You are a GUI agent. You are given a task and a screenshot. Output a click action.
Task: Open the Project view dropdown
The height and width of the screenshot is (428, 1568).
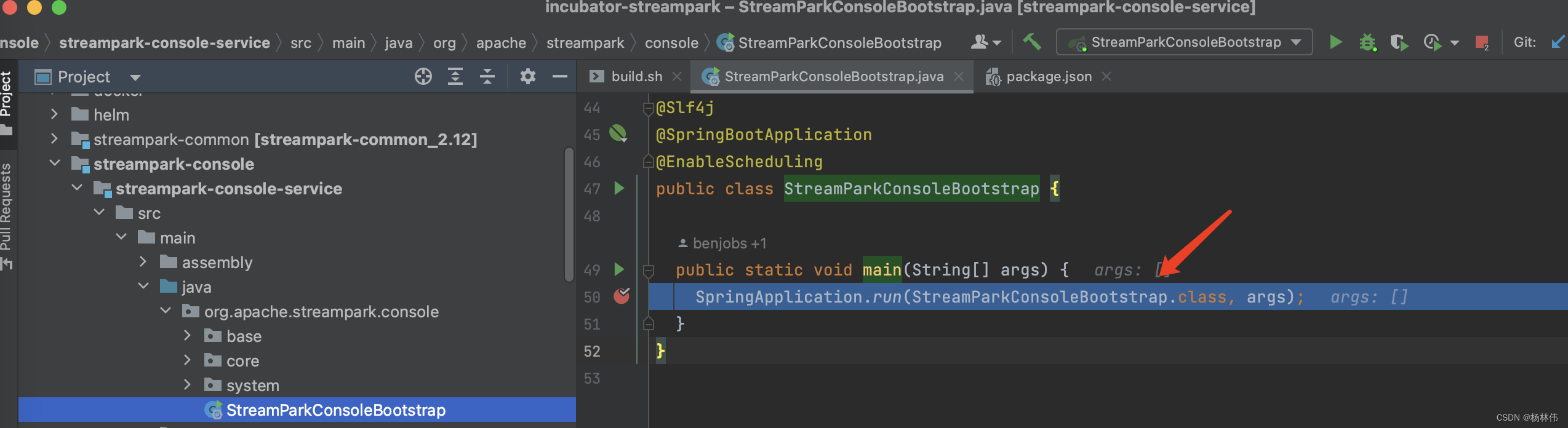click(135, 77)
